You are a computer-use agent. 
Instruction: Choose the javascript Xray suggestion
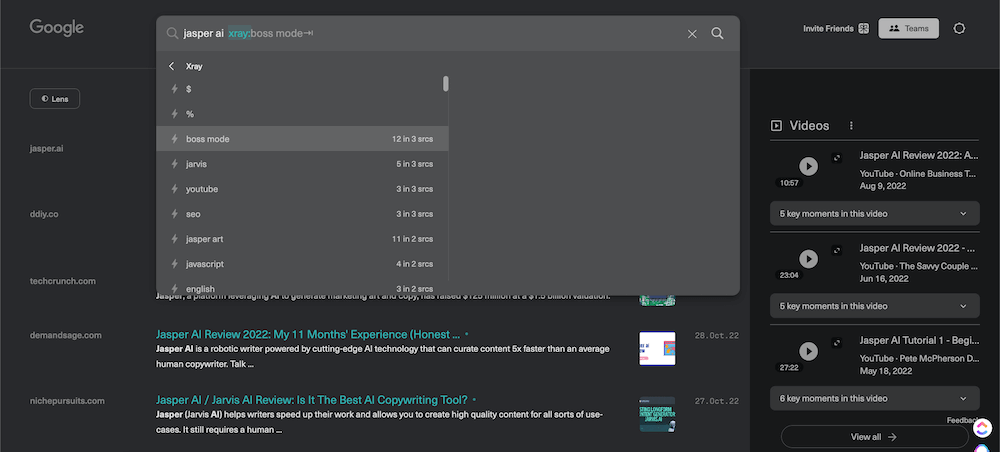(302, 263)
